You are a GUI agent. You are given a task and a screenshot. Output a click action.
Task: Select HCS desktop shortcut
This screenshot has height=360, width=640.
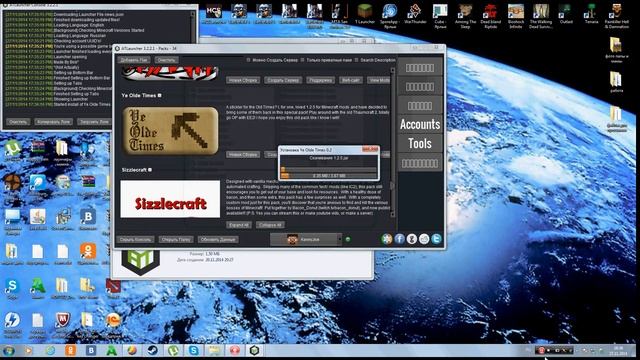[214, 14]
